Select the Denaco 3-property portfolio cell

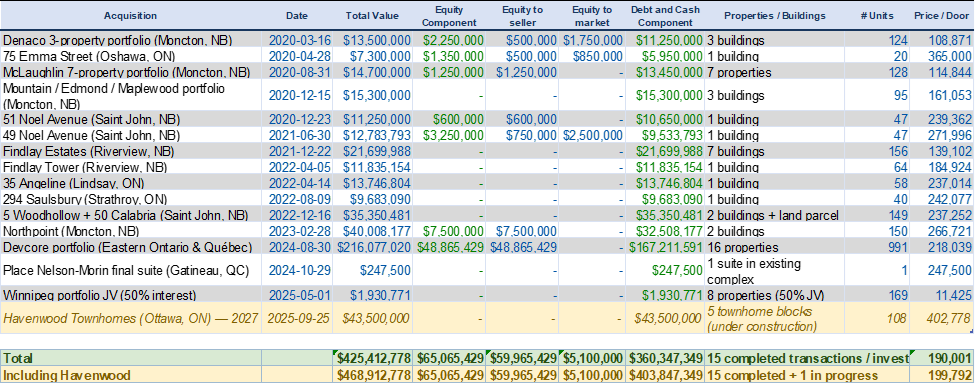tap(131, 40)
